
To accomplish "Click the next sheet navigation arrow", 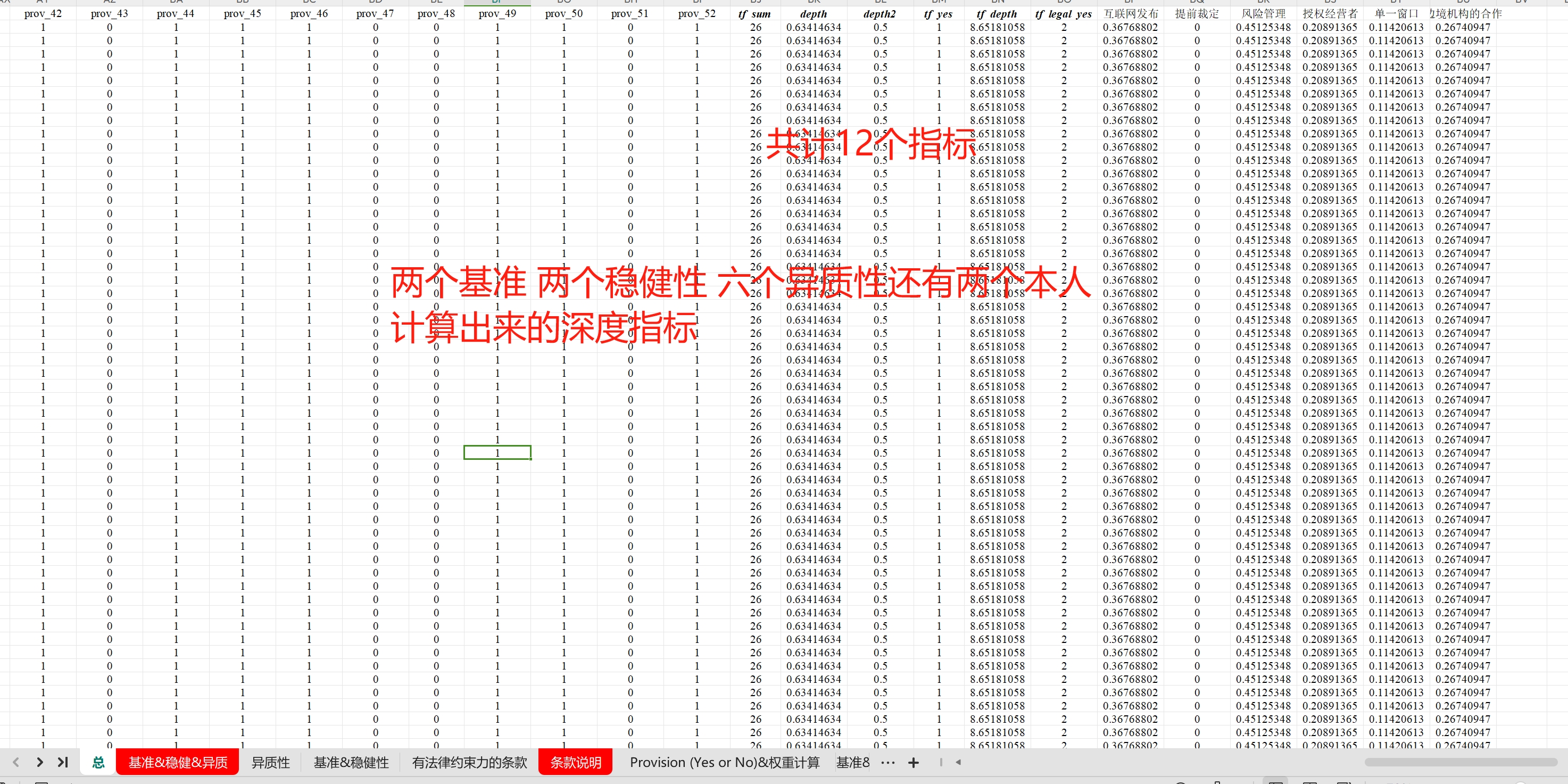I will 39,762.
